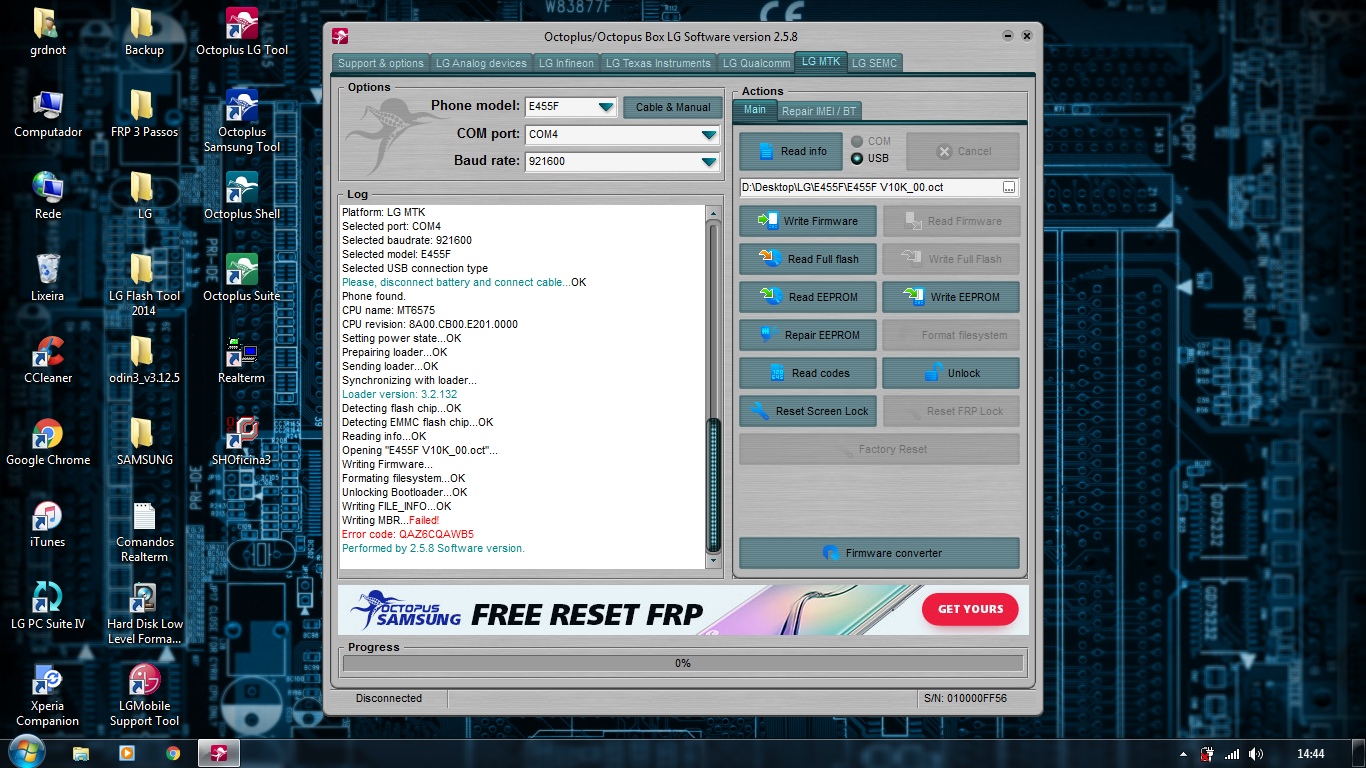Click the Write Firmware button
This screenshot has width=1366, height=768.
click(808, 221)
